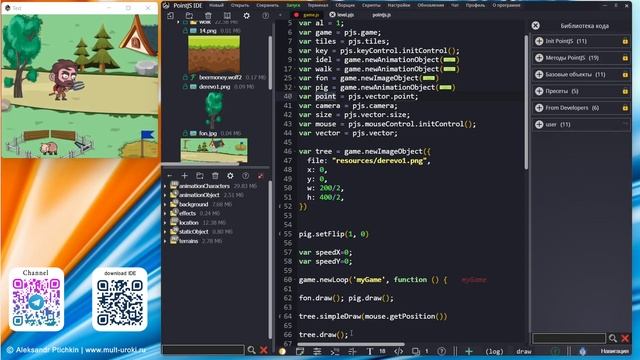Click the (log) button in bottom bar
The width and height of the screenshot is (640, 360).
point(494,351)
